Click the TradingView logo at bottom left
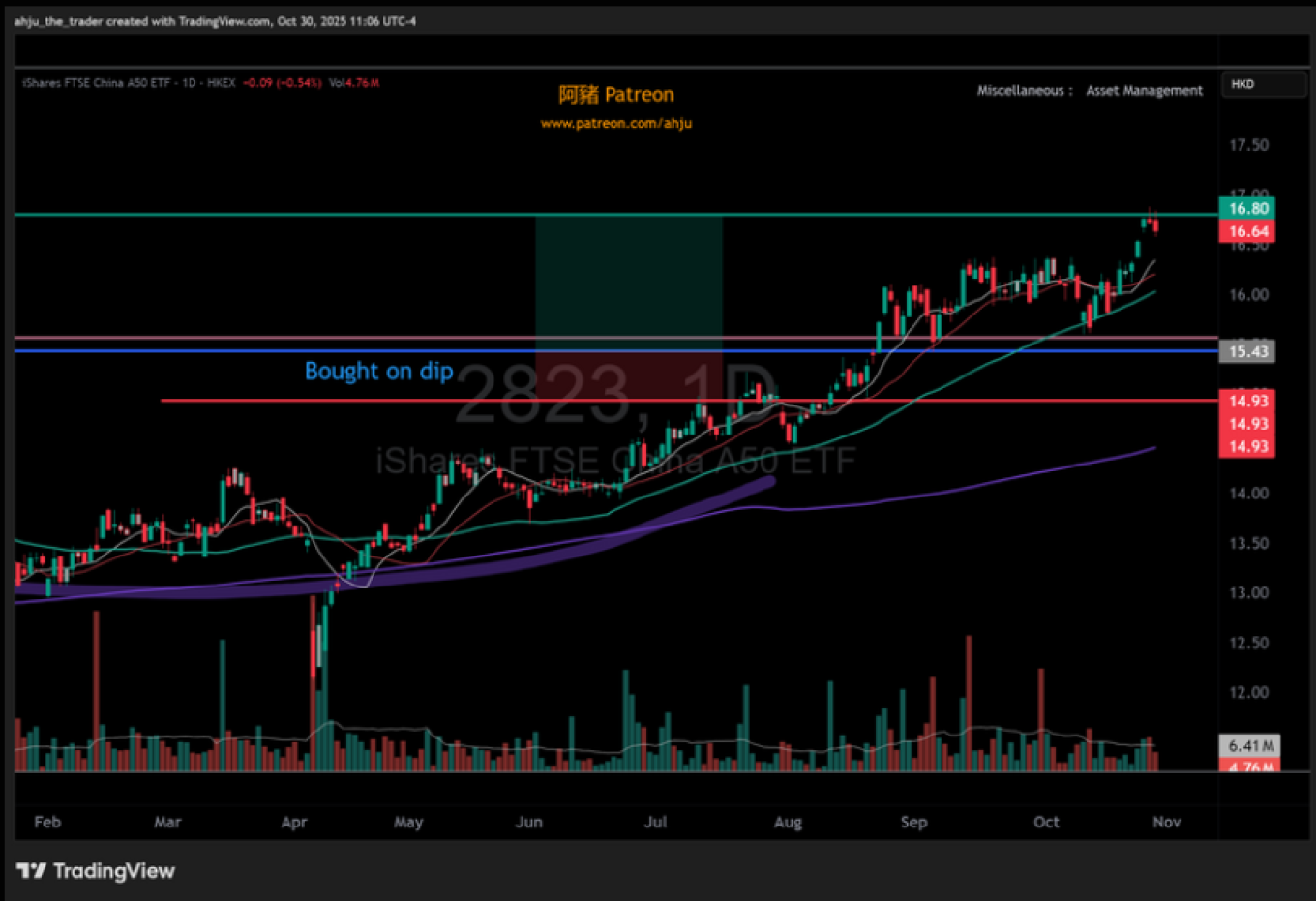Screen dimensions: 1316x901 (x=96, y=871)
